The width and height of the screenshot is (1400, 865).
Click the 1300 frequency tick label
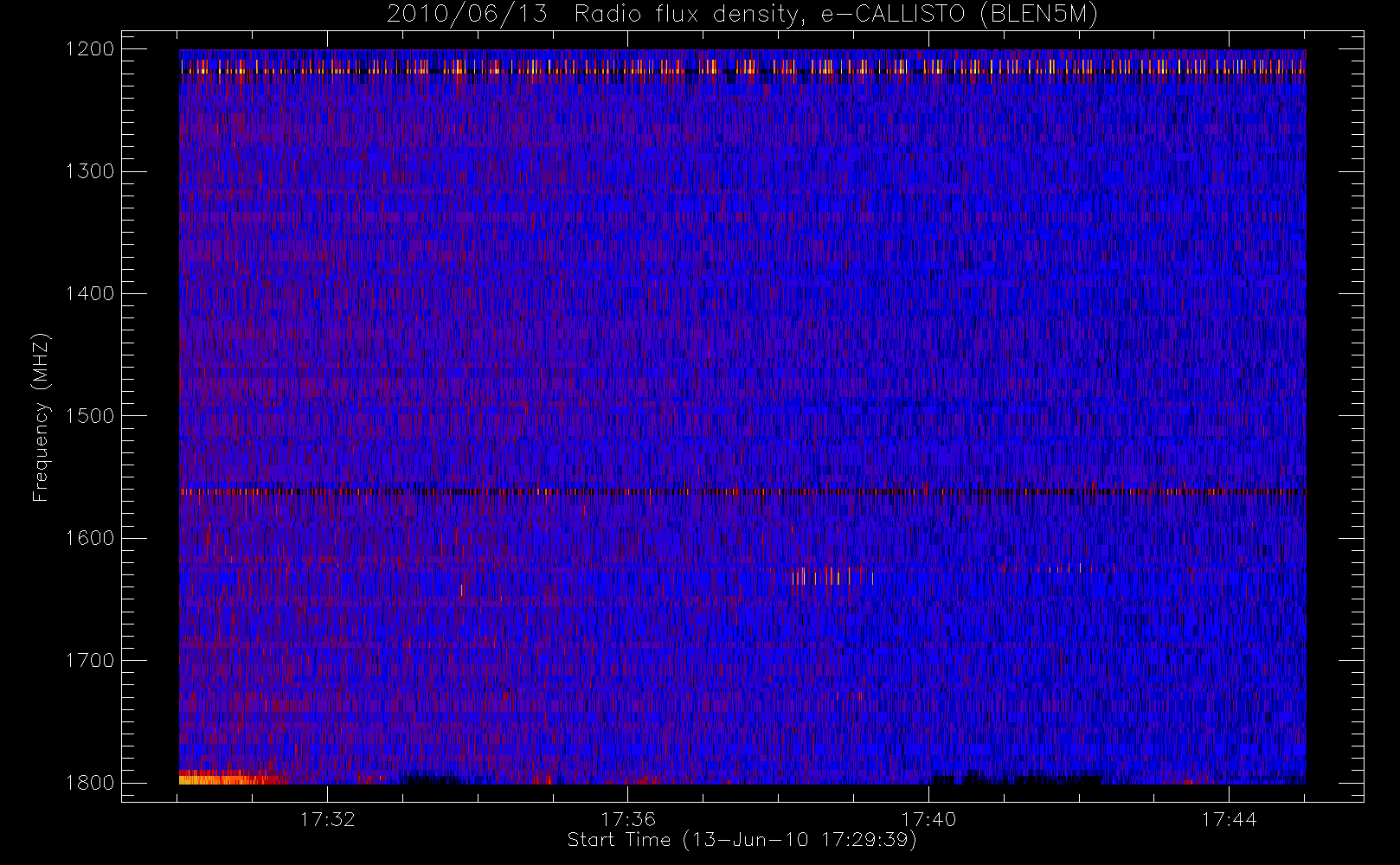pyautogui.click(x=90, y=171)
